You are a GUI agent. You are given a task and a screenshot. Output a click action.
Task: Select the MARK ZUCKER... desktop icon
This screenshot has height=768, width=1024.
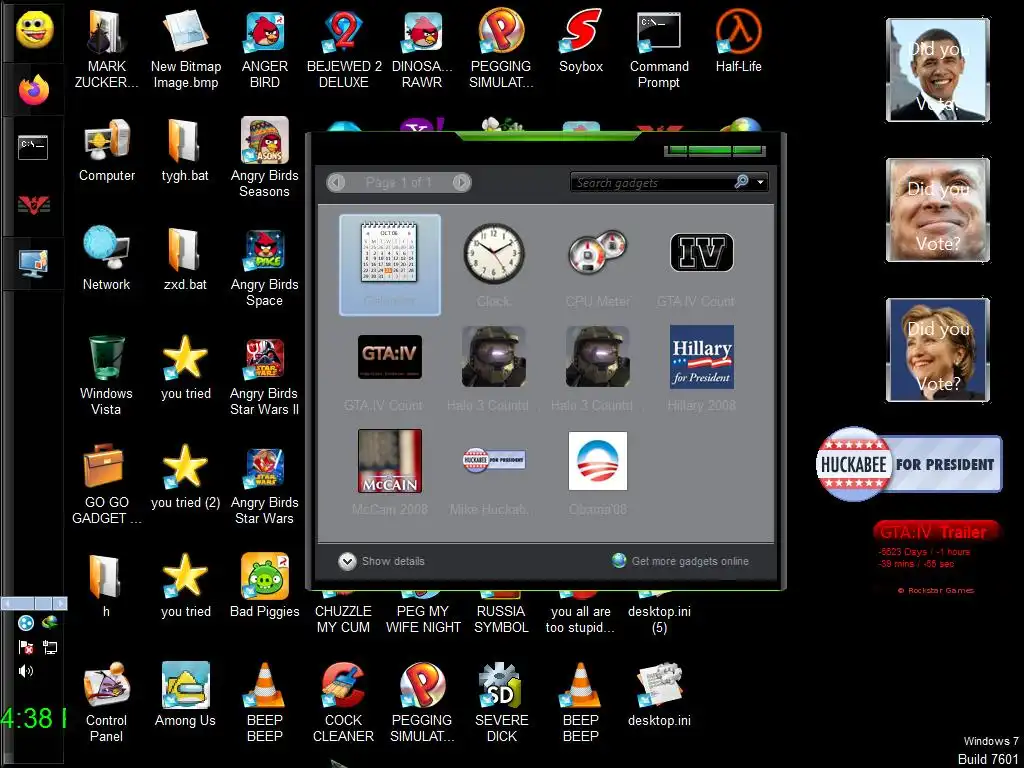(106, 50)
